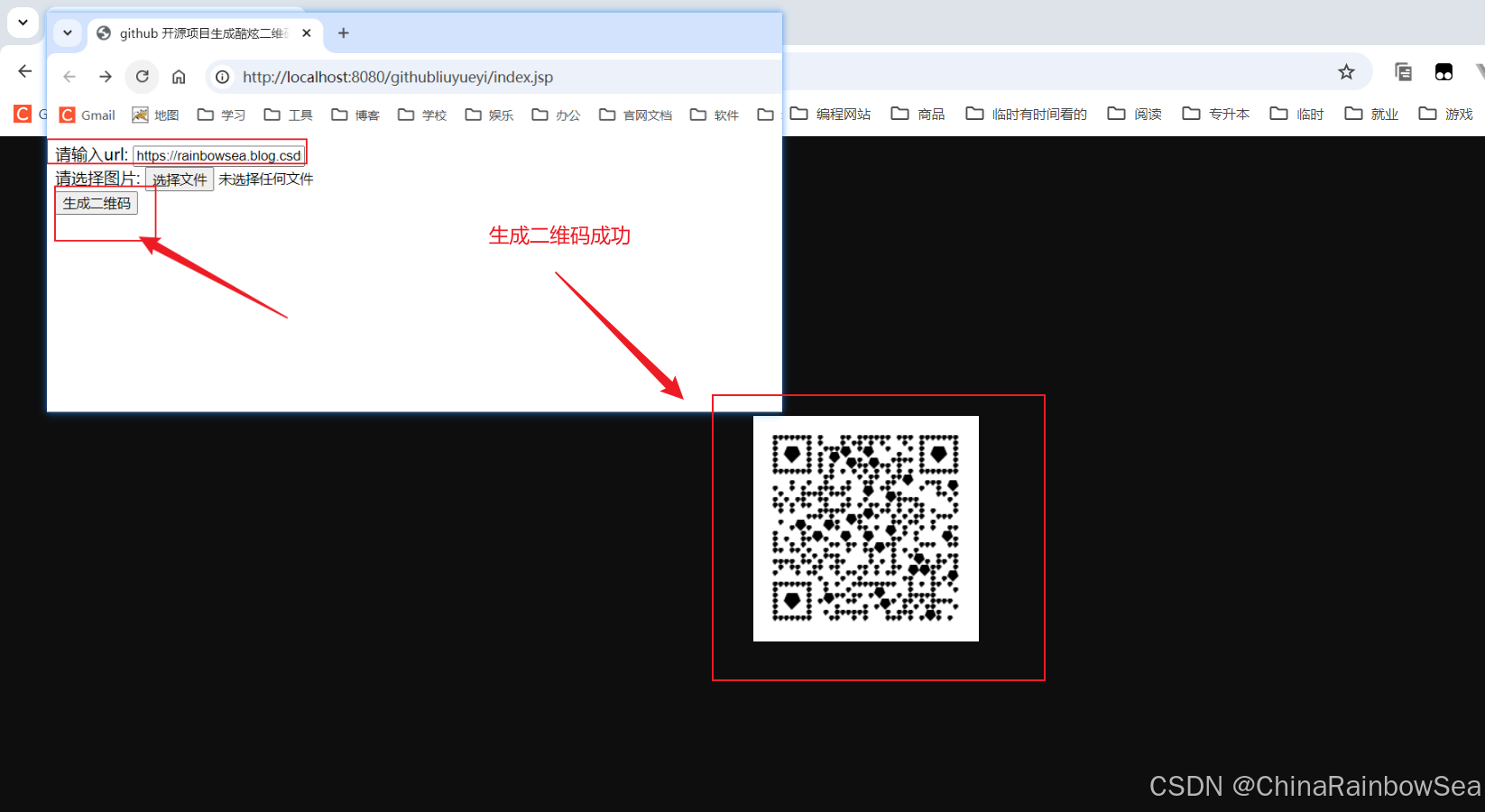View site information icon beside the URL

click(222, 77)
